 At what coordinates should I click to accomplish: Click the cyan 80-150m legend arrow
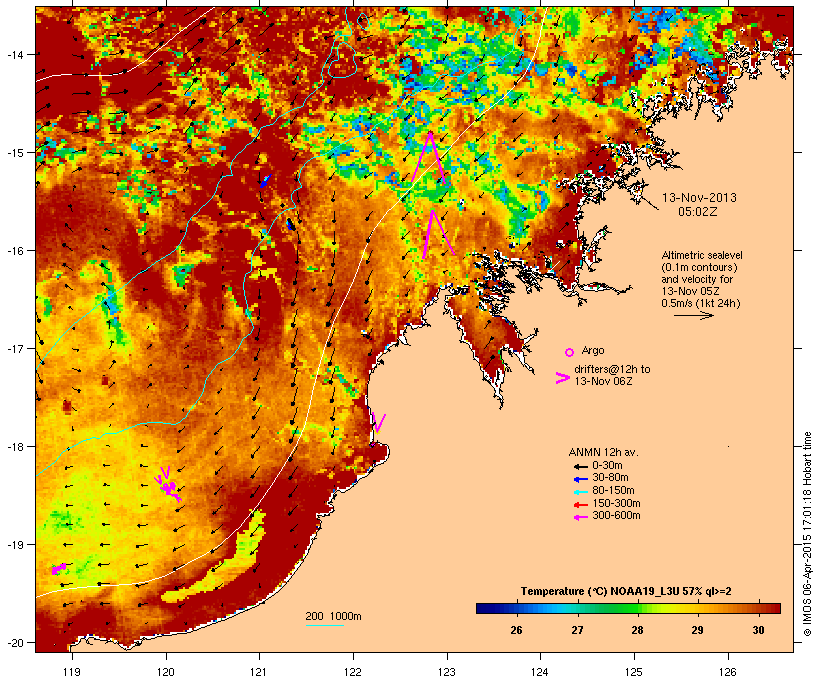[581, 492]
